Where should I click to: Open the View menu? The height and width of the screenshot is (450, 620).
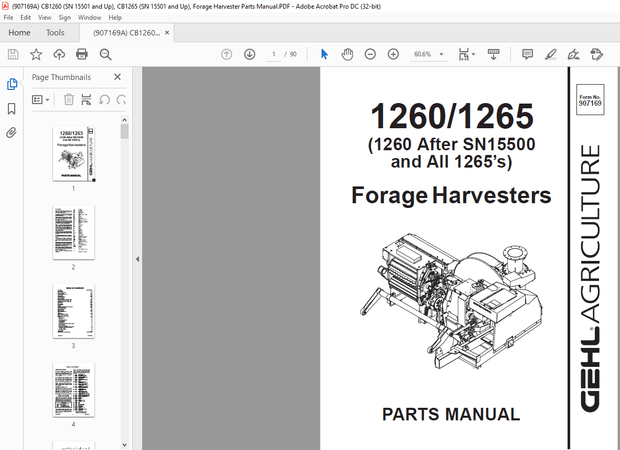pos(45,17)
